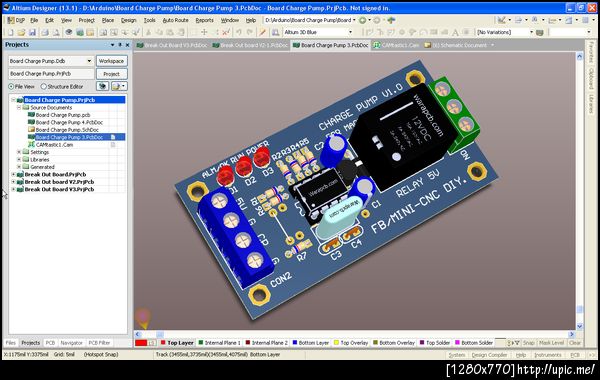Open the Projects panel options dropdown arrow

pyautogui.click(x=112, y=45)
